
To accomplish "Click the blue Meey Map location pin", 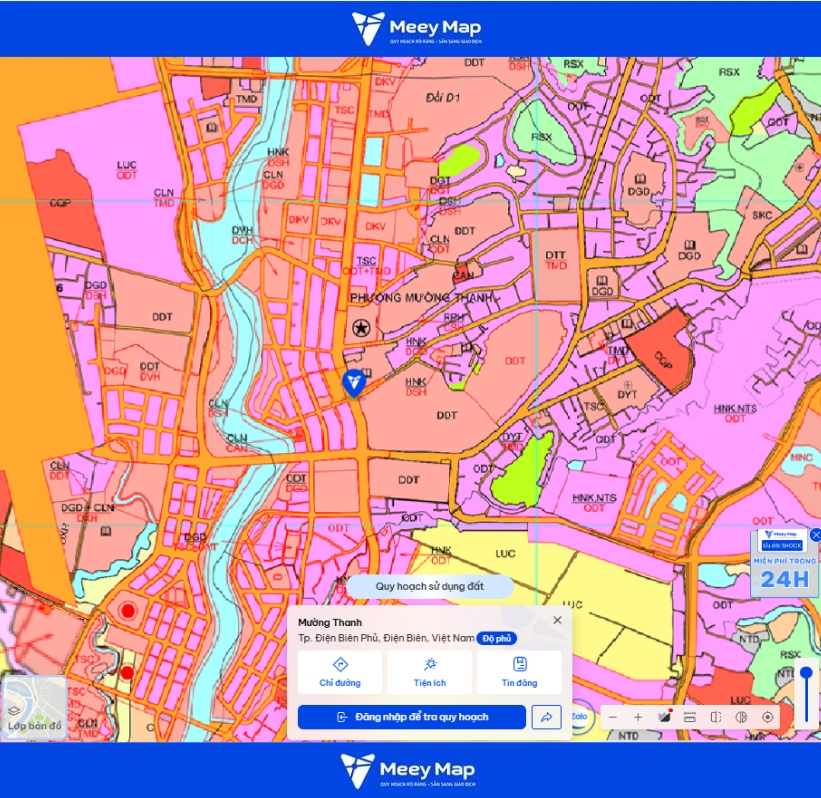I will [354, 383].
